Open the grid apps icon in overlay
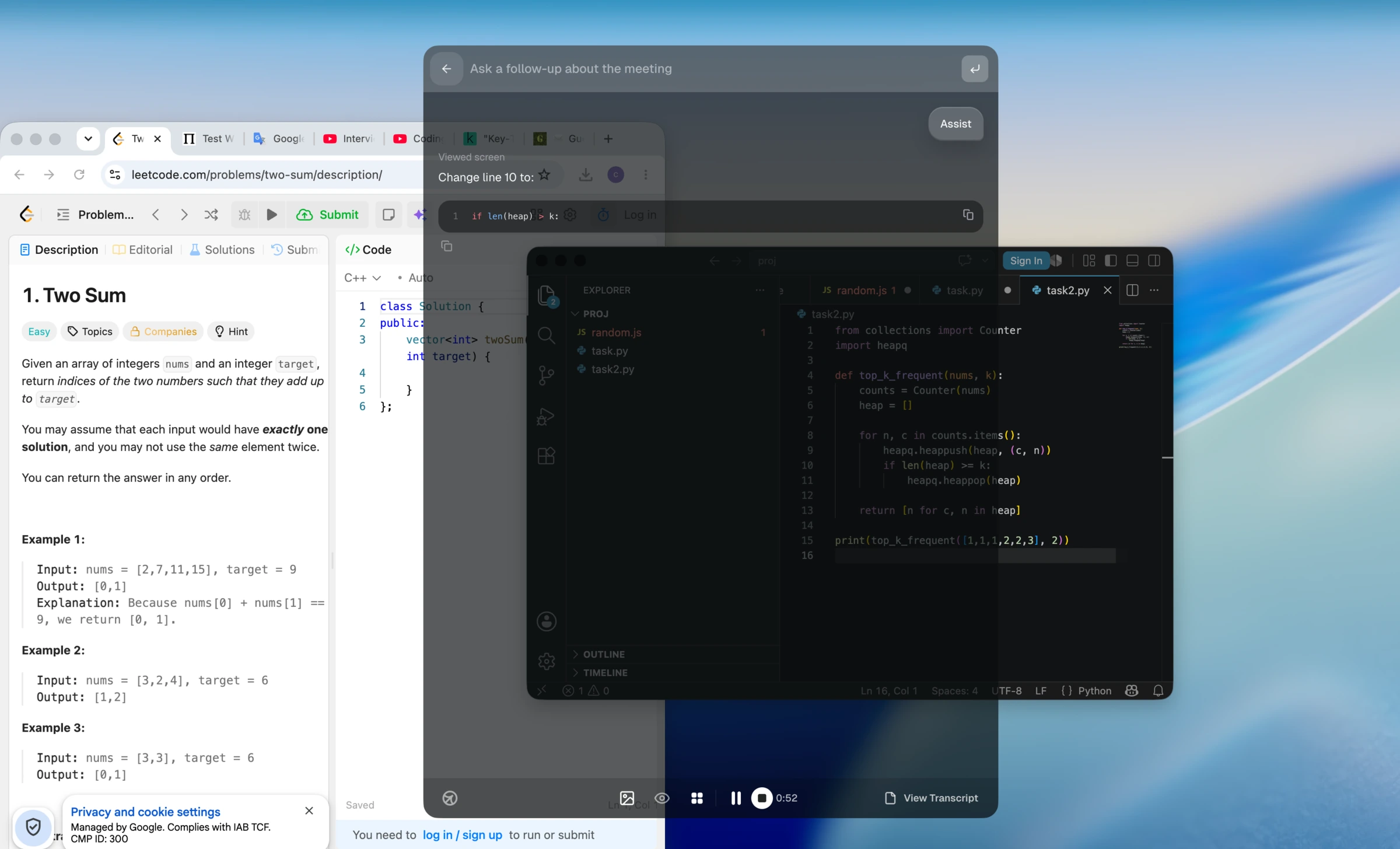The image size is (1400, 849). click(x=696, y=798)
